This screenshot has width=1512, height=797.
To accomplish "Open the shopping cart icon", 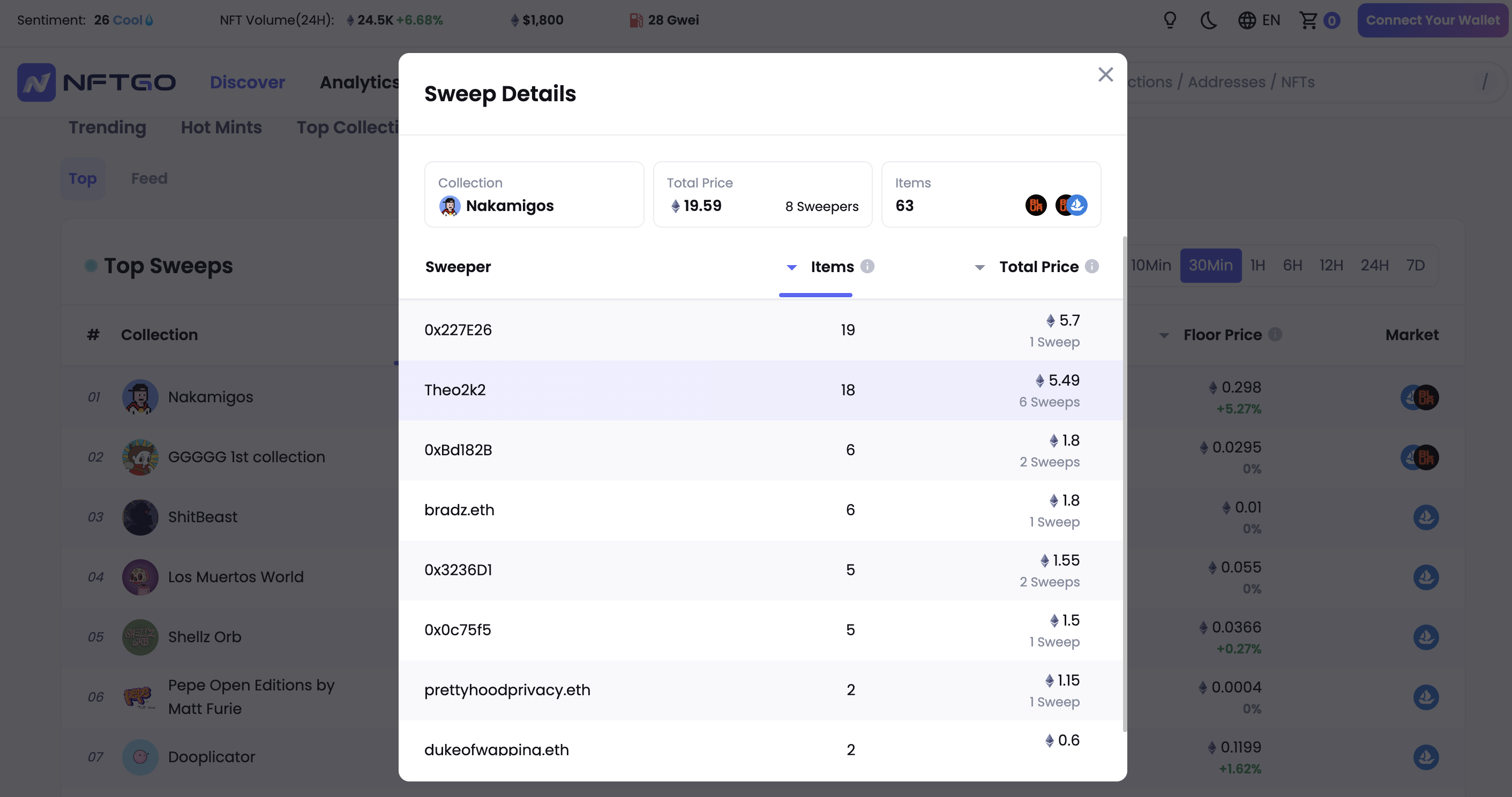I will click(1308, 20).
